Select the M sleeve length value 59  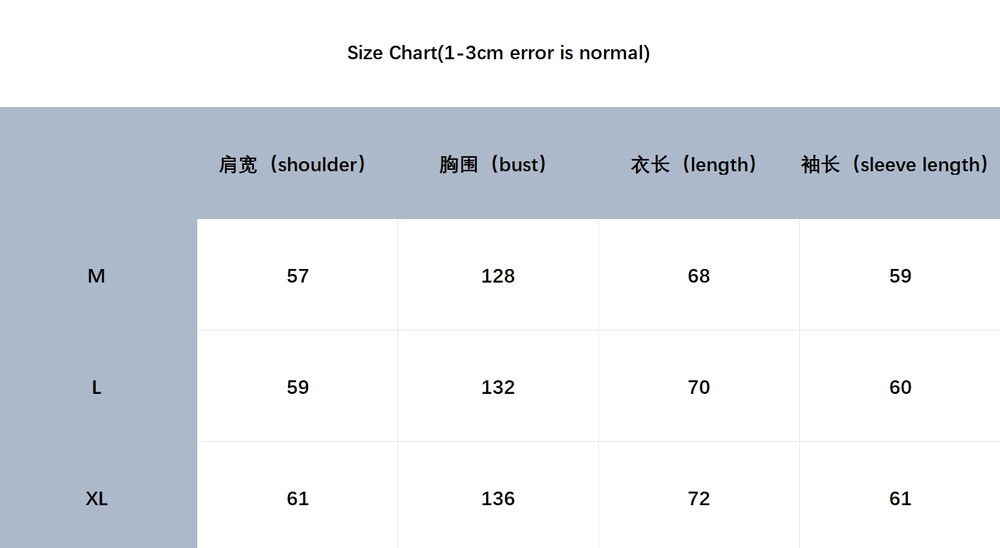(900, 276)
